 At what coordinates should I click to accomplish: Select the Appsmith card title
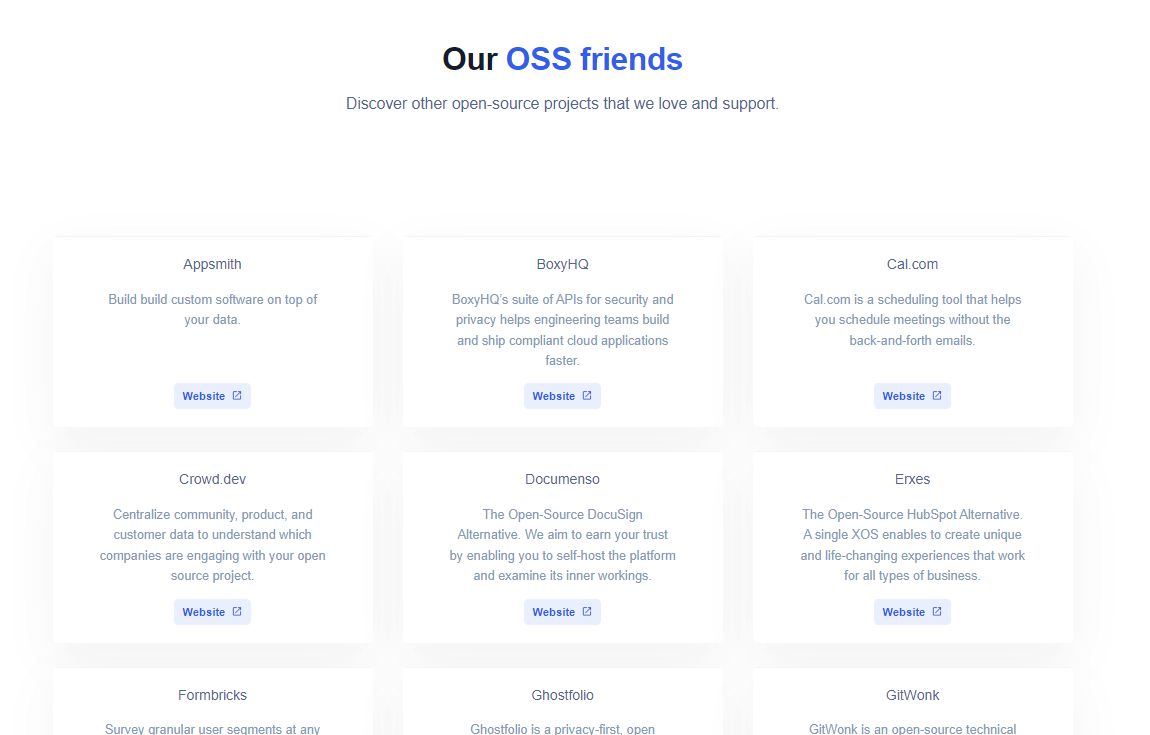tap(212, 264)
